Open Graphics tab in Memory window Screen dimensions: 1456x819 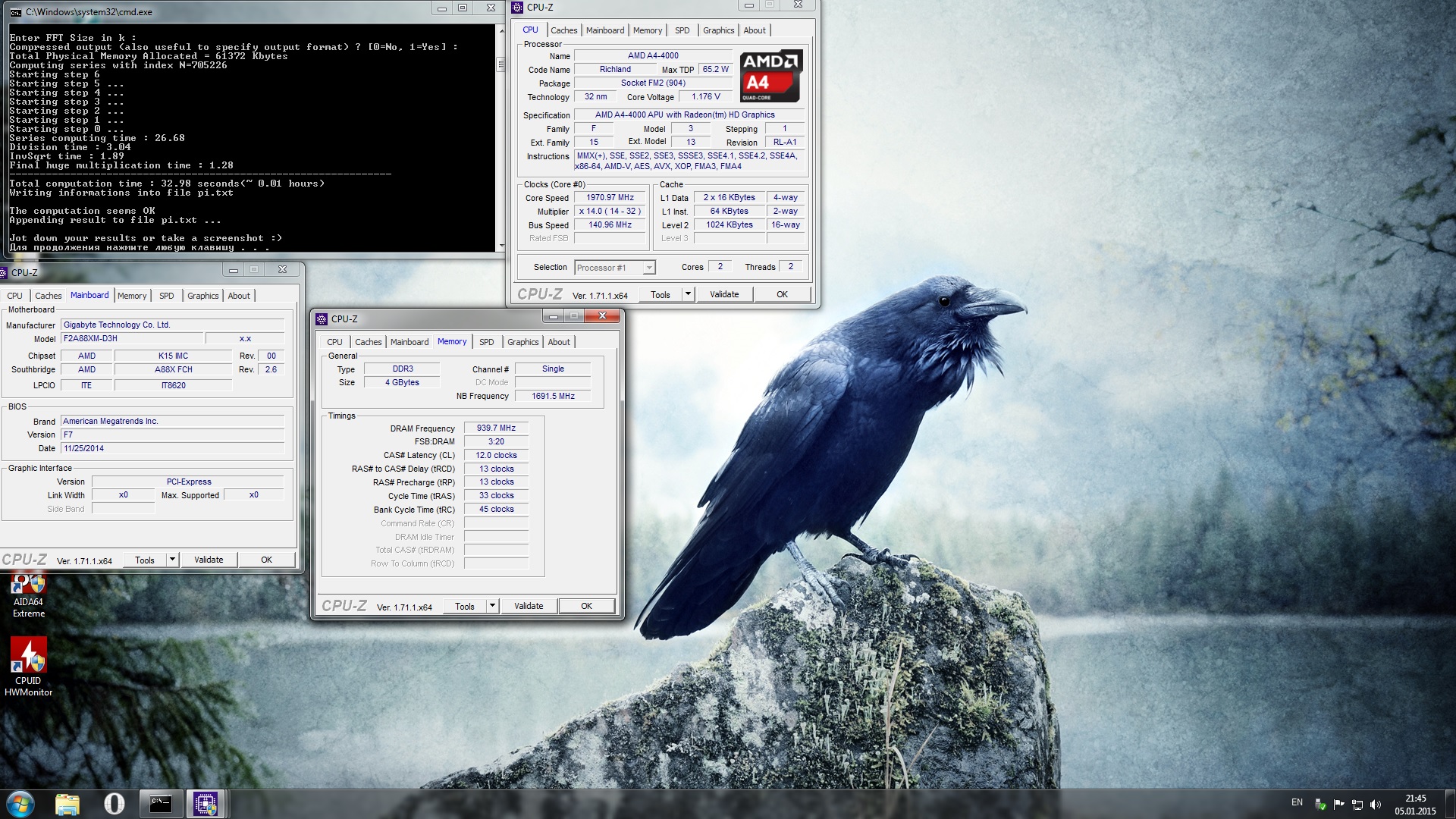522,342
